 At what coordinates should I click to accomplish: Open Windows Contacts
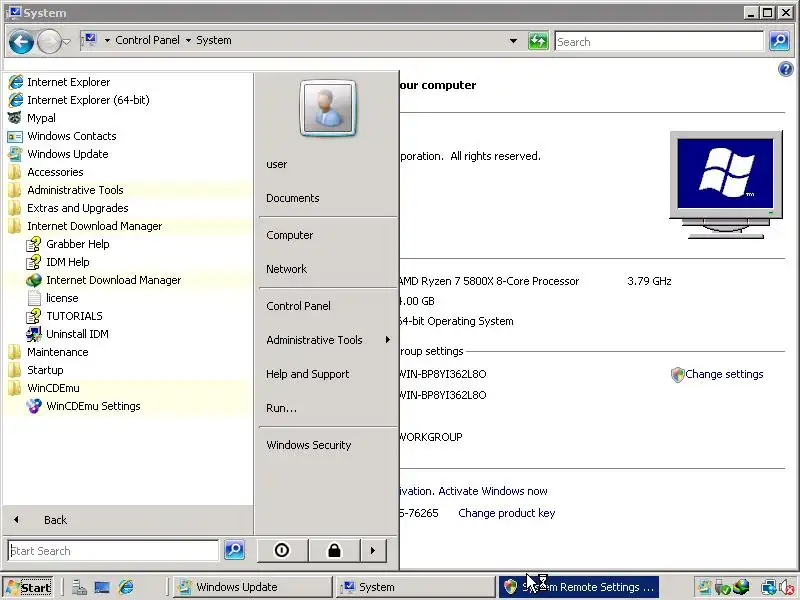click(71, 136)
